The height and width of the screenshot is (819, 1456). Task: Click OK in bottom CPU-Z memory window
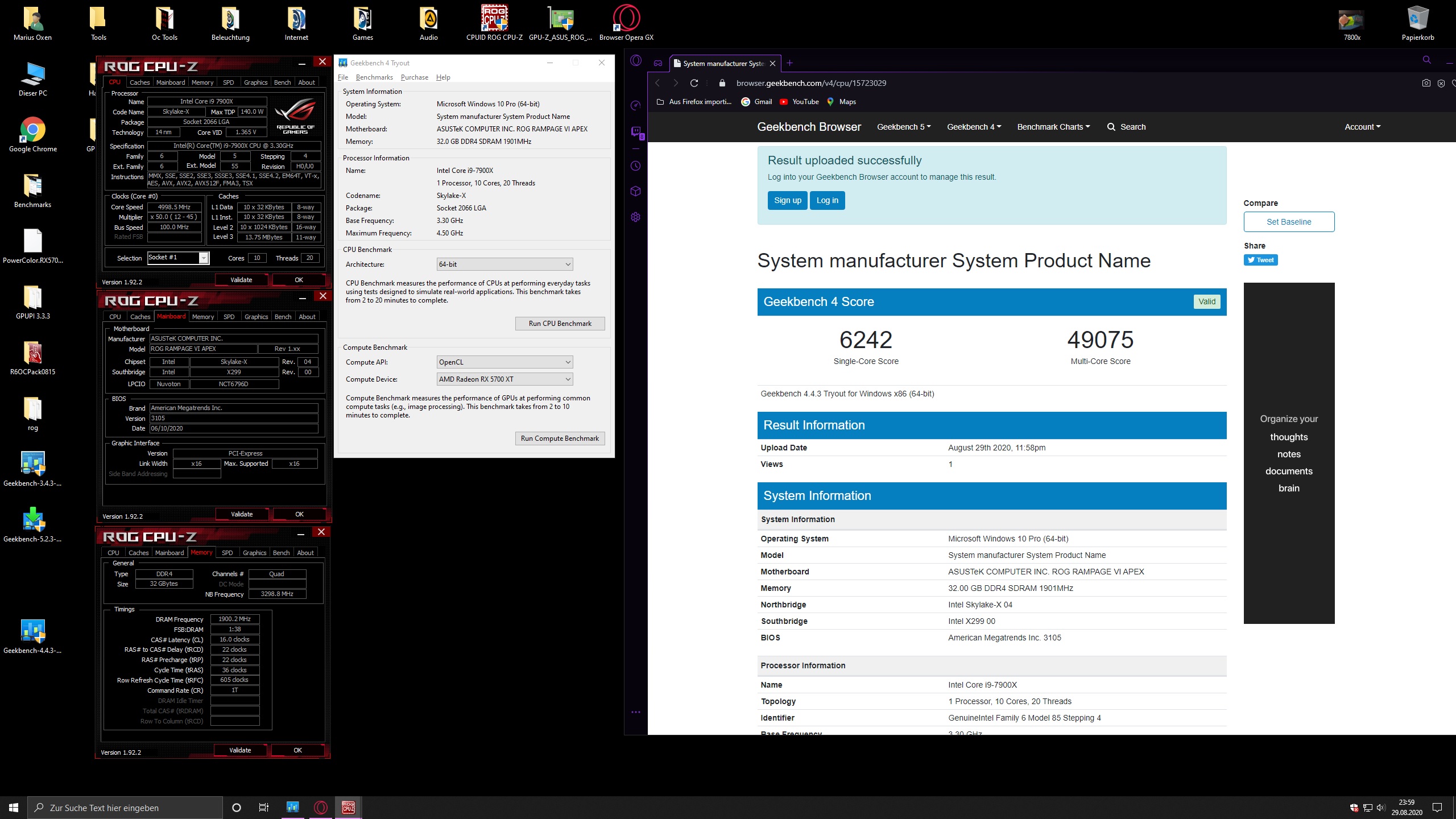tap(297, 750)
